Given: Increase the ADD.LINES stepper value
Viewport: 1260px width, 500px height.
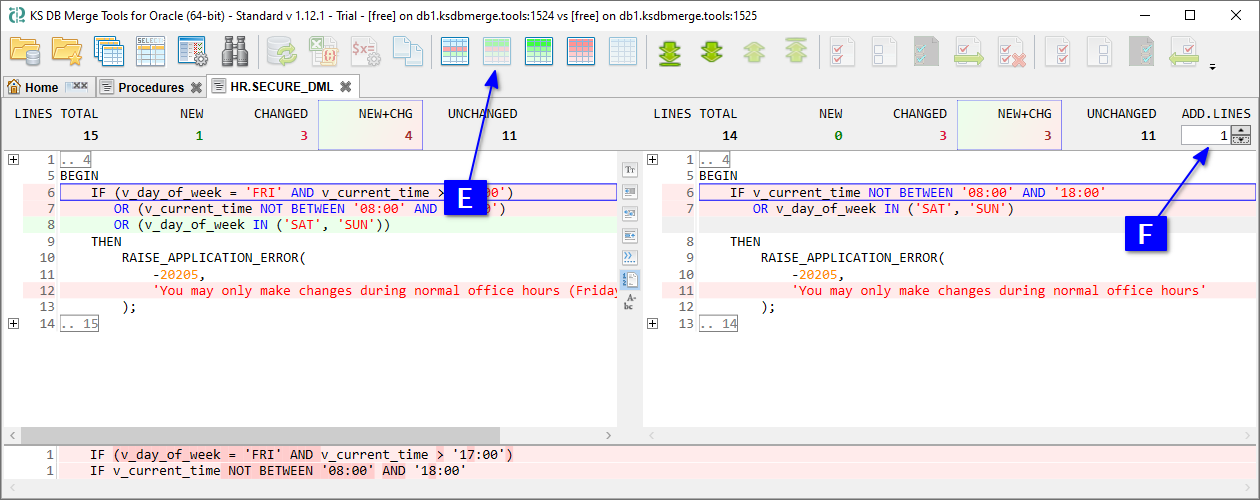Looking at the screenshot, I should click(x=1241, y=130).
